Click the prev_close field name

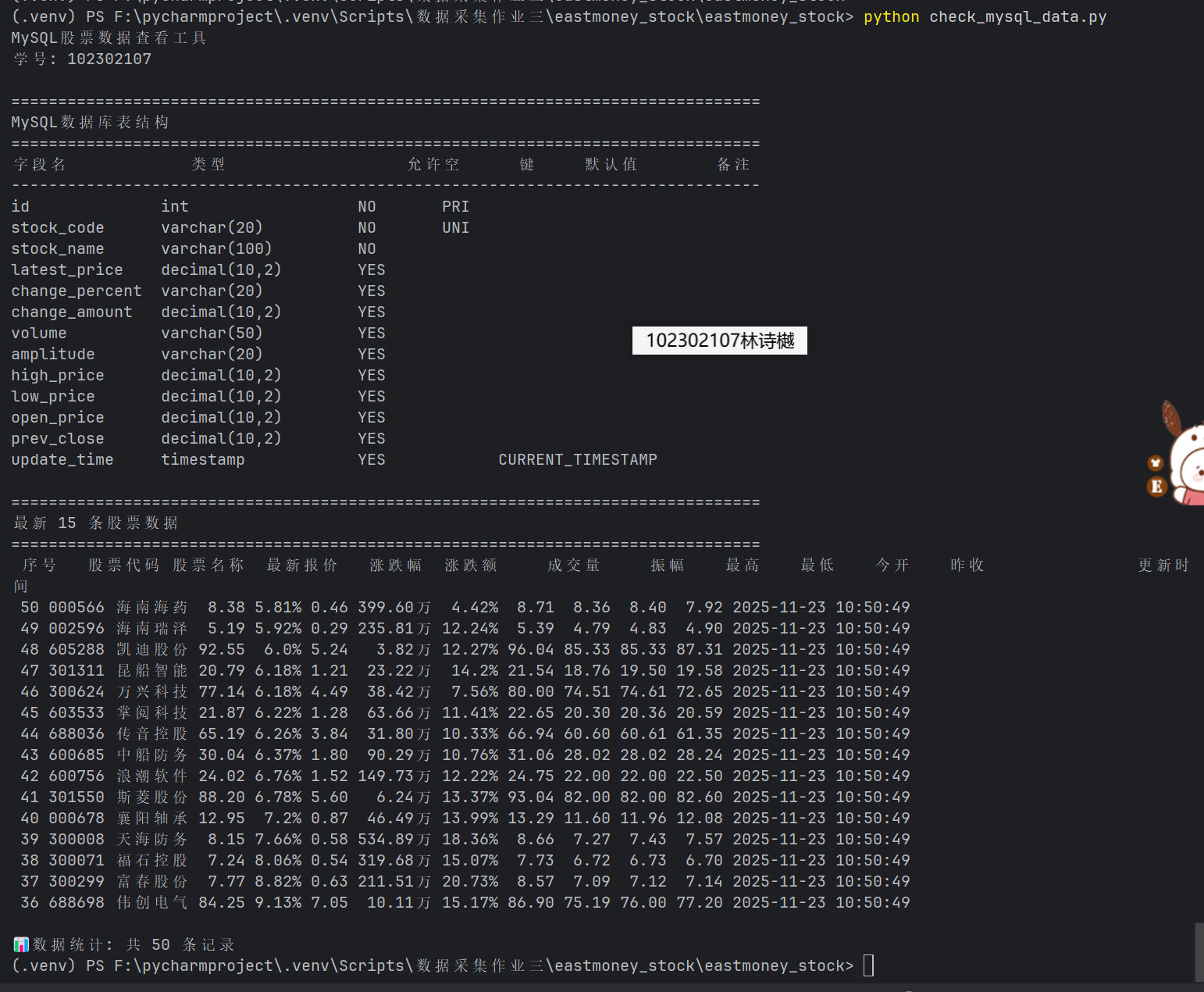[x=58, y=438]
